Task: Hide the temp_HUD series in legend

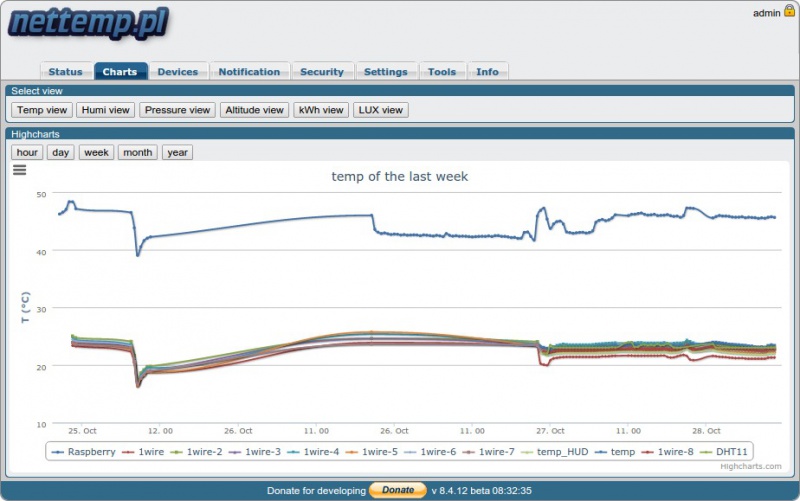Action: [x=561, y=452]
